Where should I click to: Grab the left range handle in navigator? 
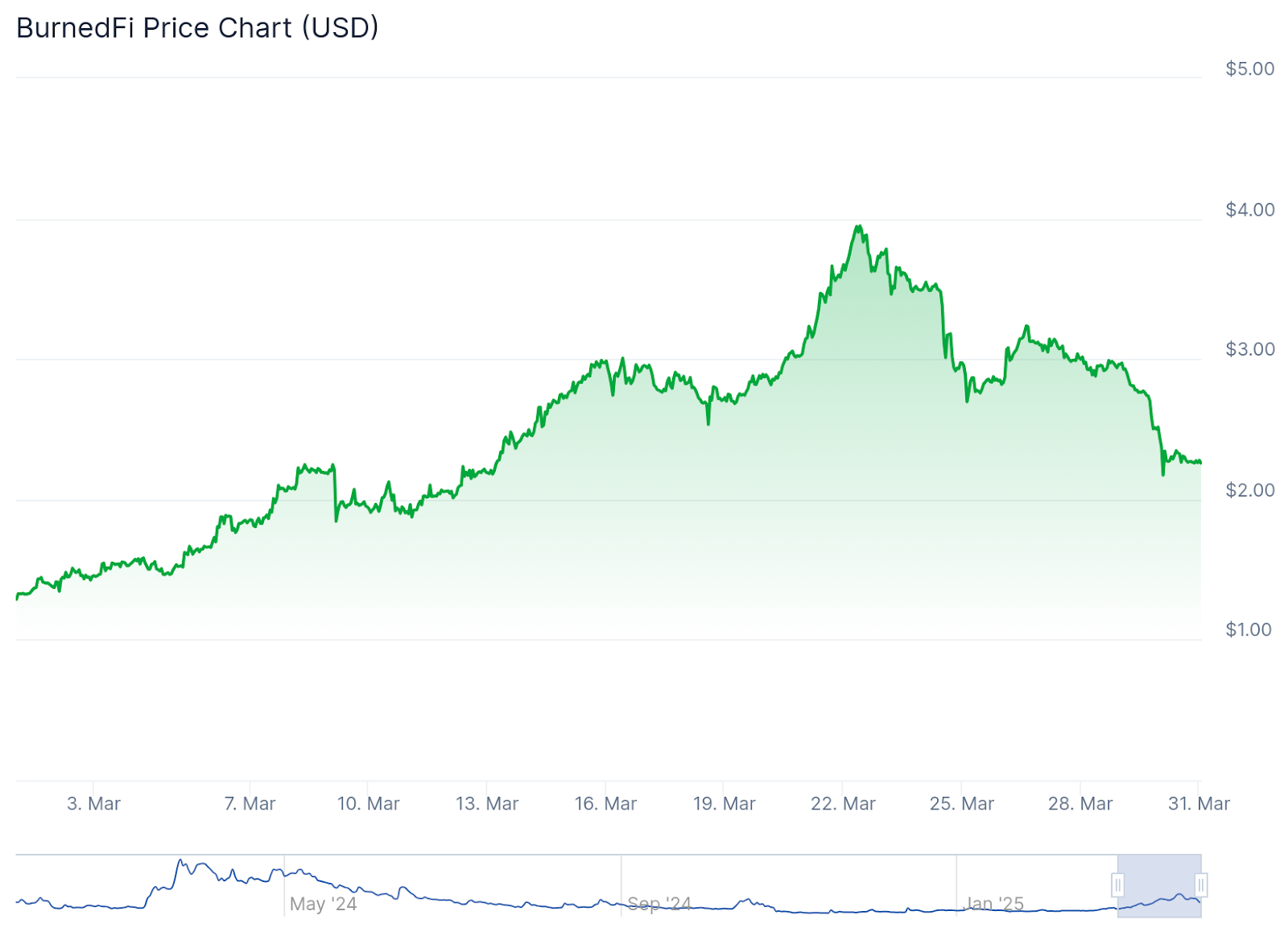pos(1117,885)
